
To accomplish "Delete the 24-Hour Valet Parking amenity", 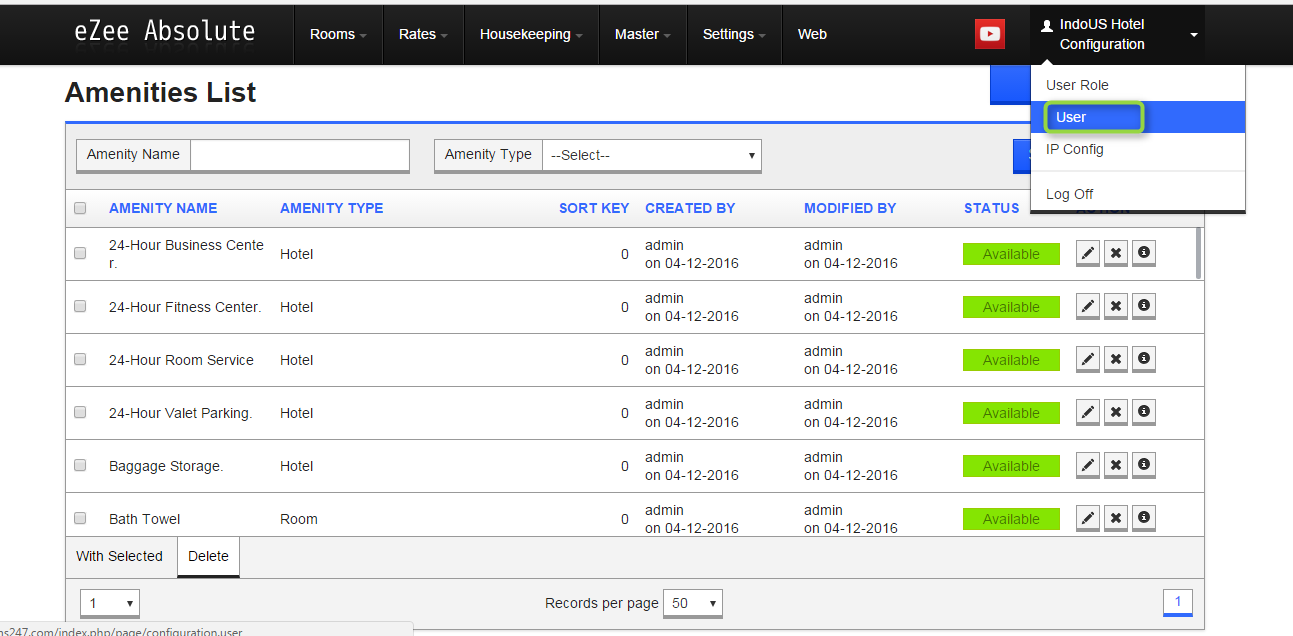I will (x=1116, y=413).
